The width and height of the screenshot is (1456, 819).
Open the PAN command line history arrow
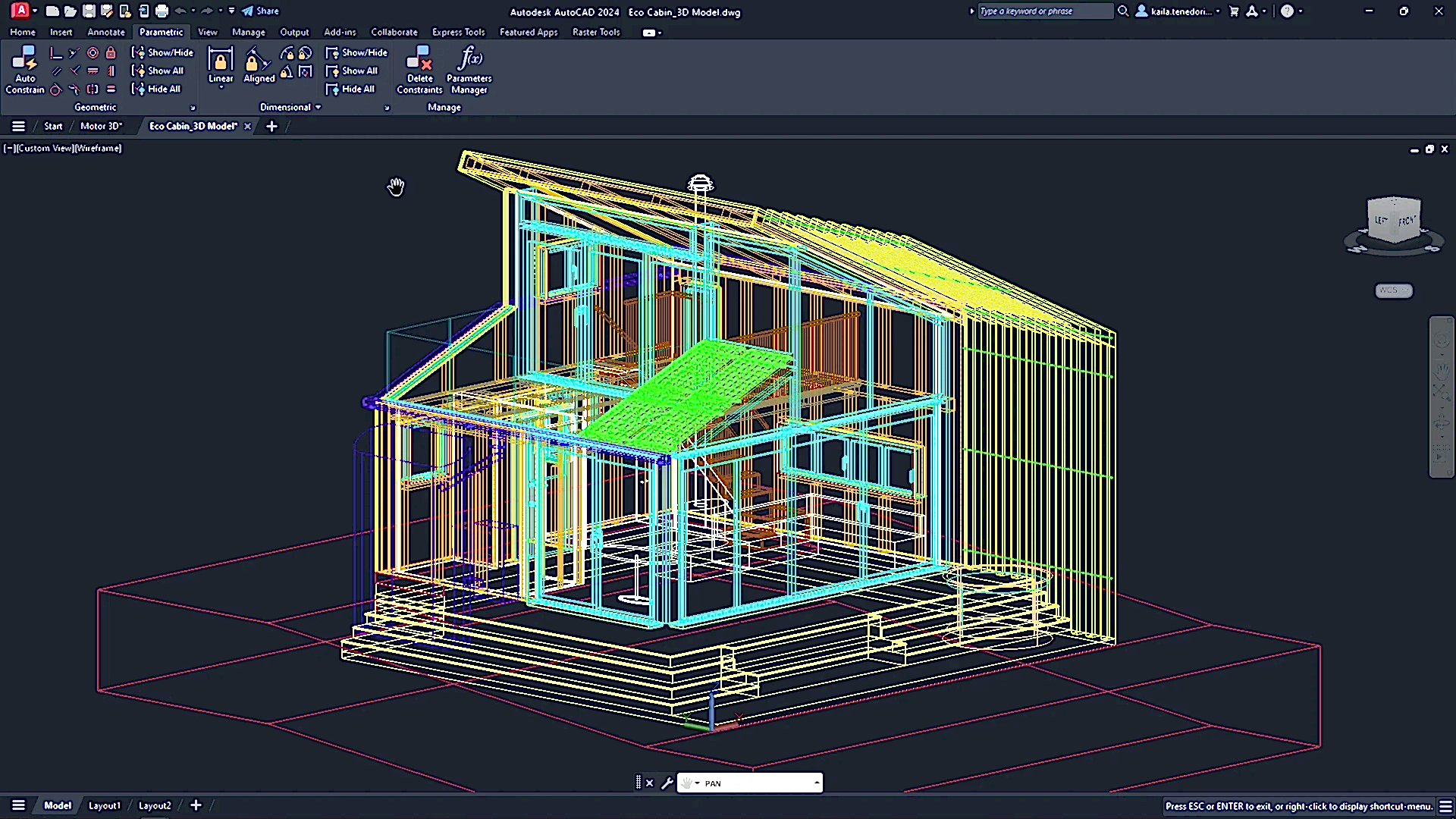point(817,783)
